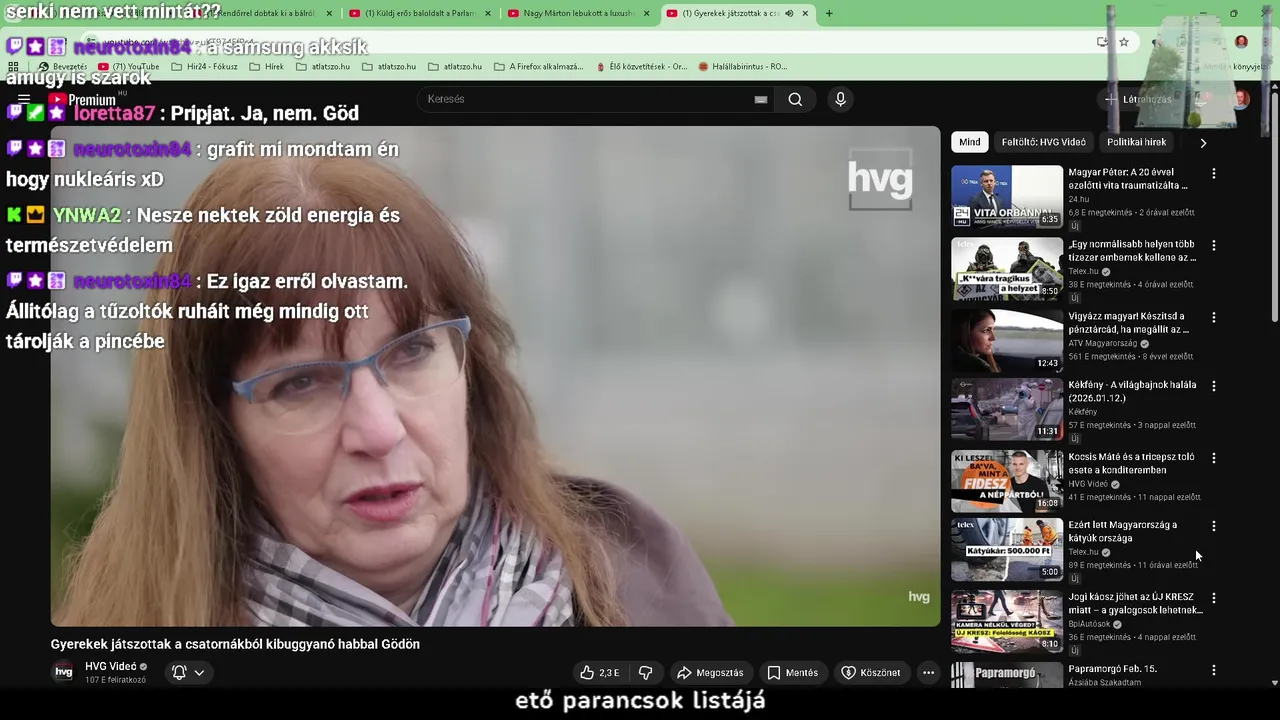Screen dimensions: 1280x720
Task: Open options for Magyar Péter video
Action: click(1214, 173)
